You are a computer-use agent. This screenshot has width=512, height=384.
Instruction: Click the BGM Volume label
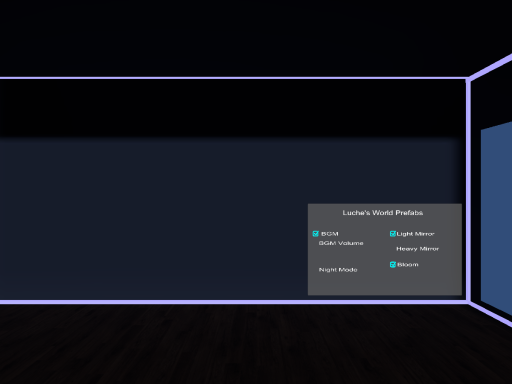click(341, 243)
